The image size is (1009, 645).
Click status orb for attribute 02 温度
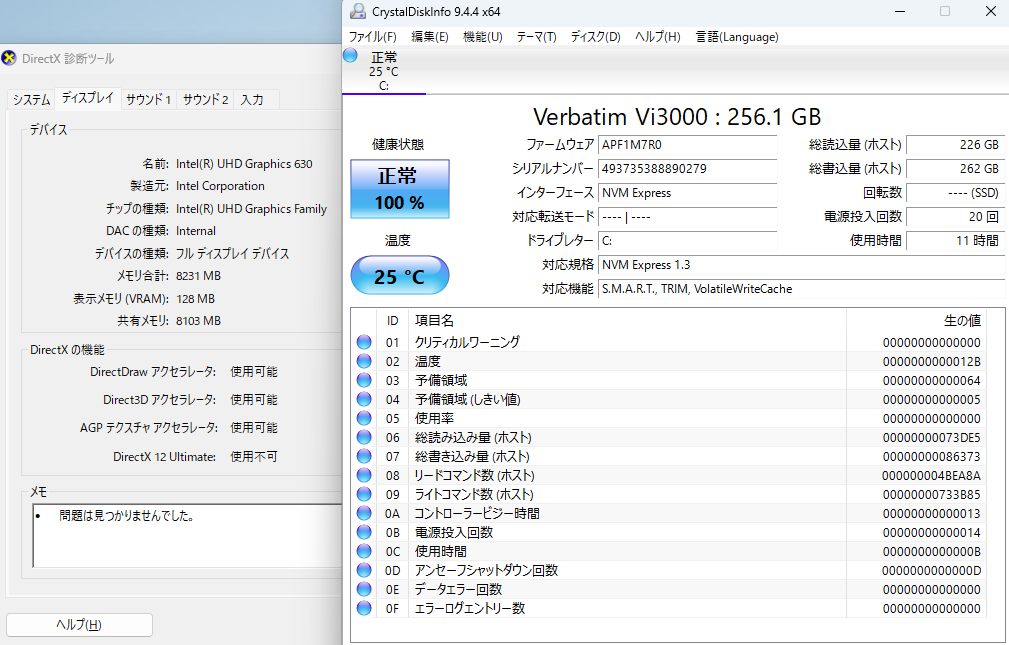[364, 361]
